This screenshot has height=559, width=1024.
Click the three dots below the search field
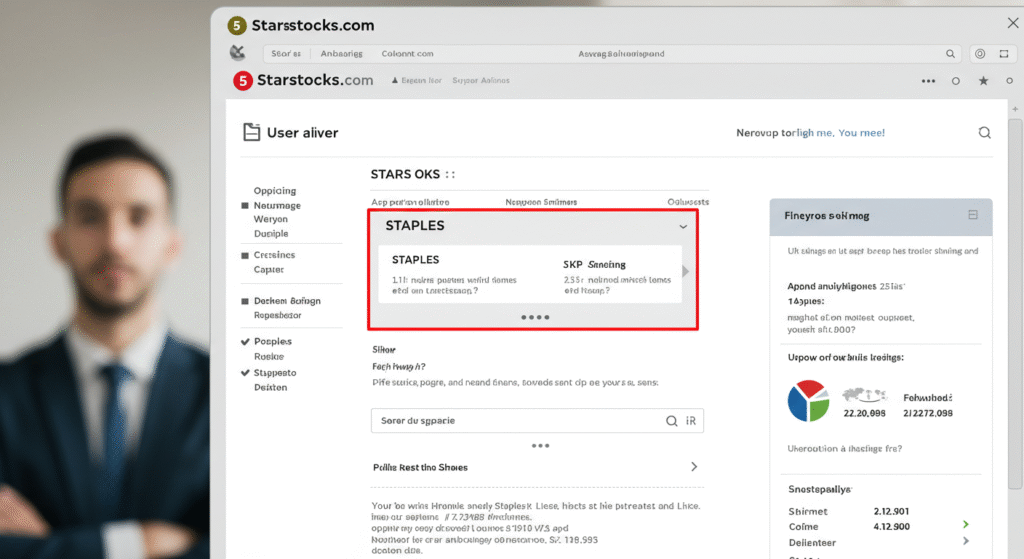(x=540, y=446)
